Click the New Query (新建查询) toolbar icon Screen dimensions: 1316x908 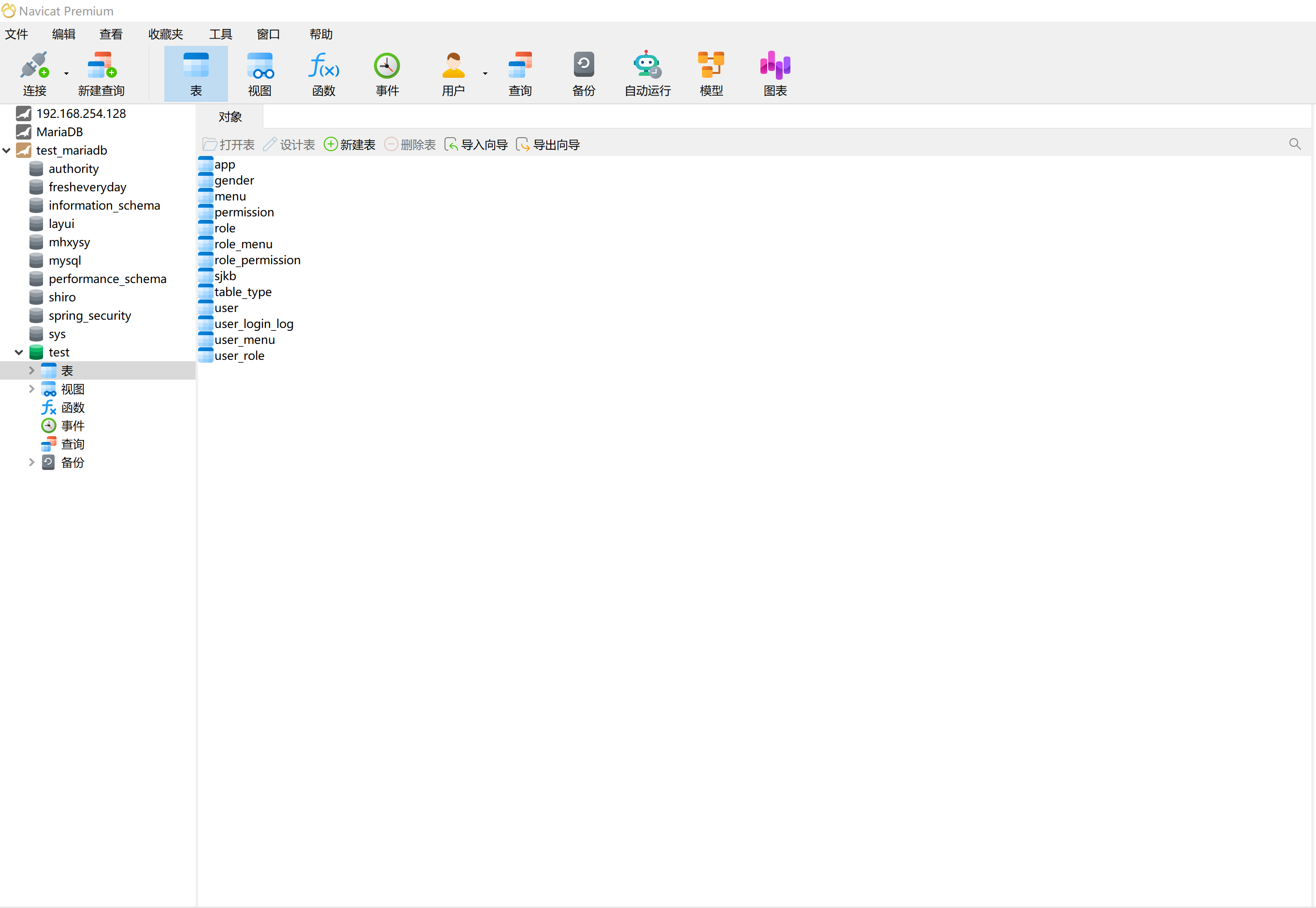(x=101, y=65)
